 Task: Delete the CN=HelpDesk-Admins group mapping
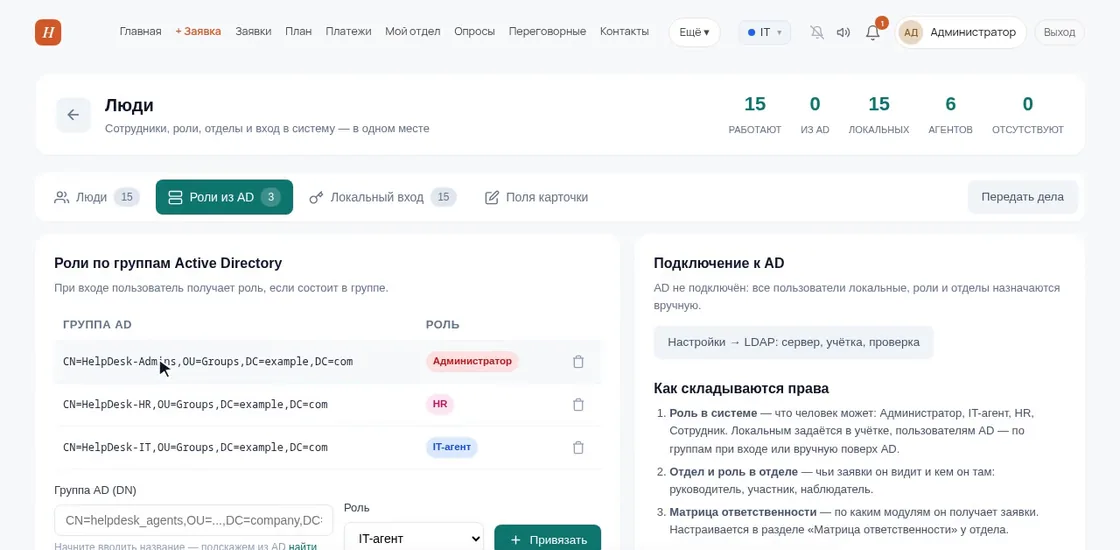point(579,361)
